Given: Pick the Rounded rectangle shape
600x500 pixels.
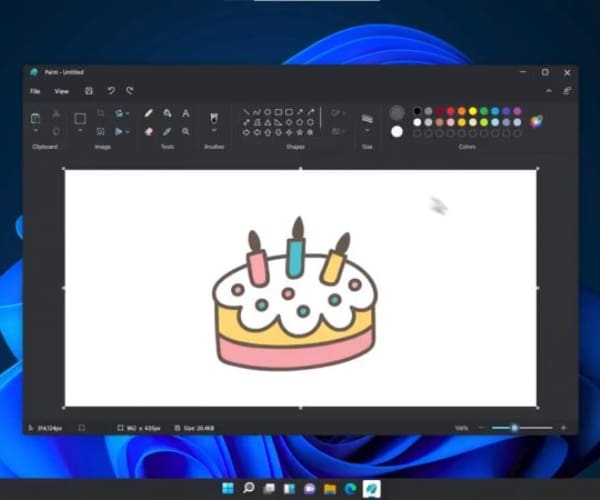Looking at the screenshot, I should click(289, 112).
